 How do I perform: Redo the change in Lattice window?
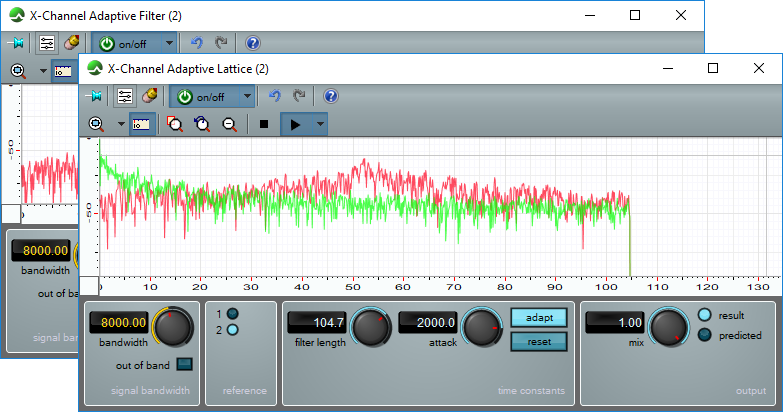299,97
